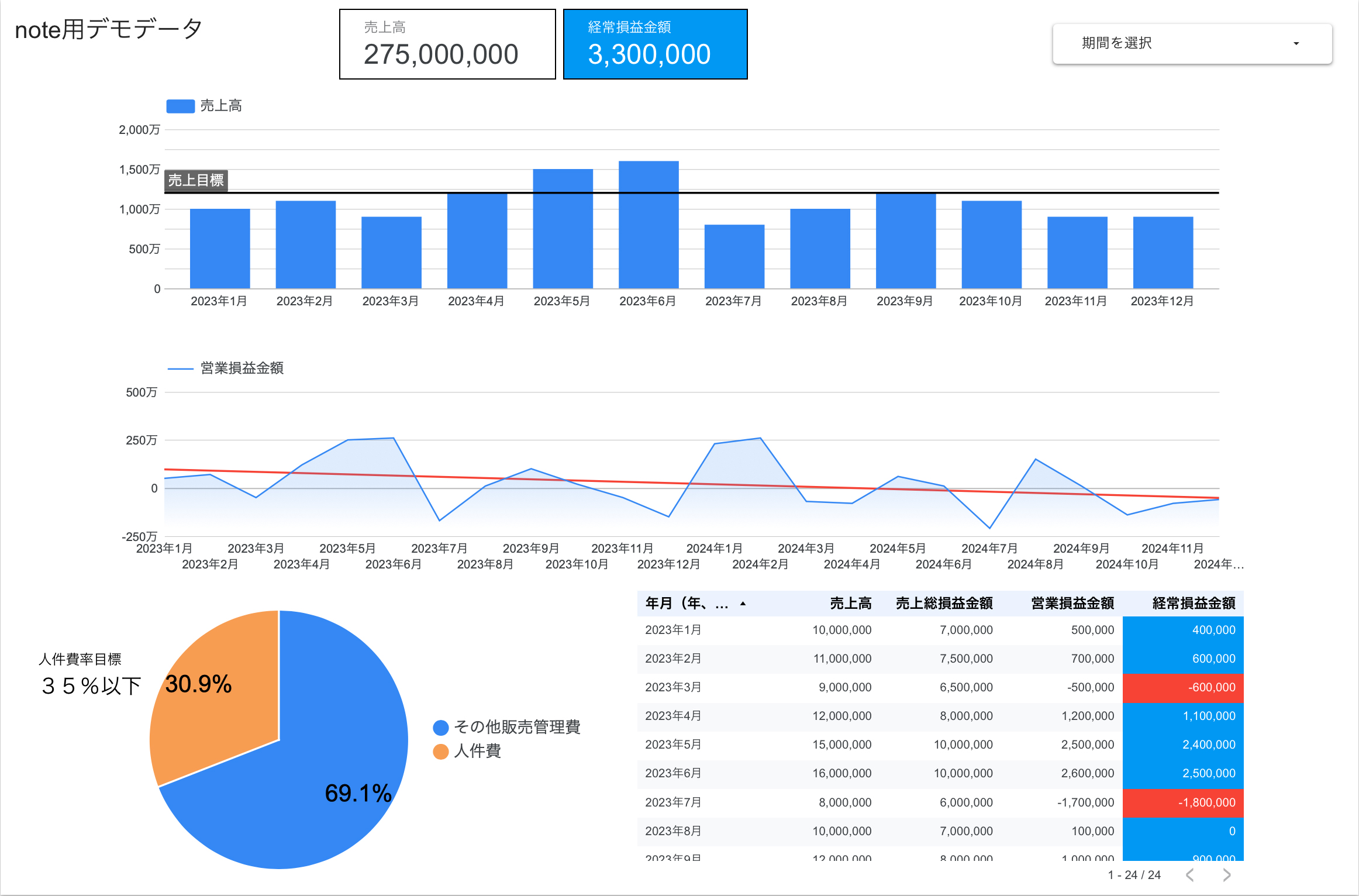Click the orange 人件費 legend dot
The image size is (1359, 896).
tap(441, 752)
